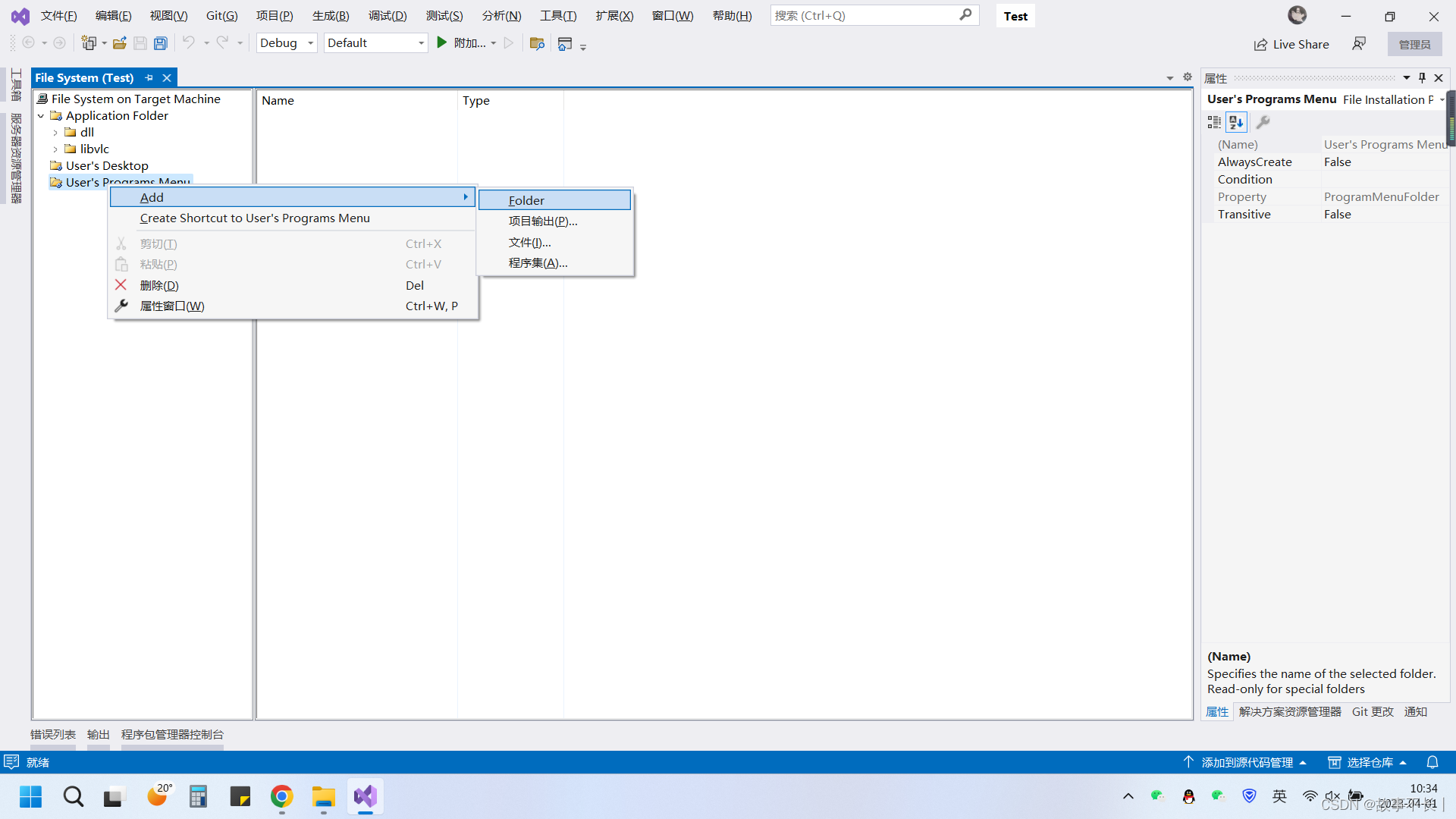Click the User's Programs Menu tree item

[x=128, y=181]
